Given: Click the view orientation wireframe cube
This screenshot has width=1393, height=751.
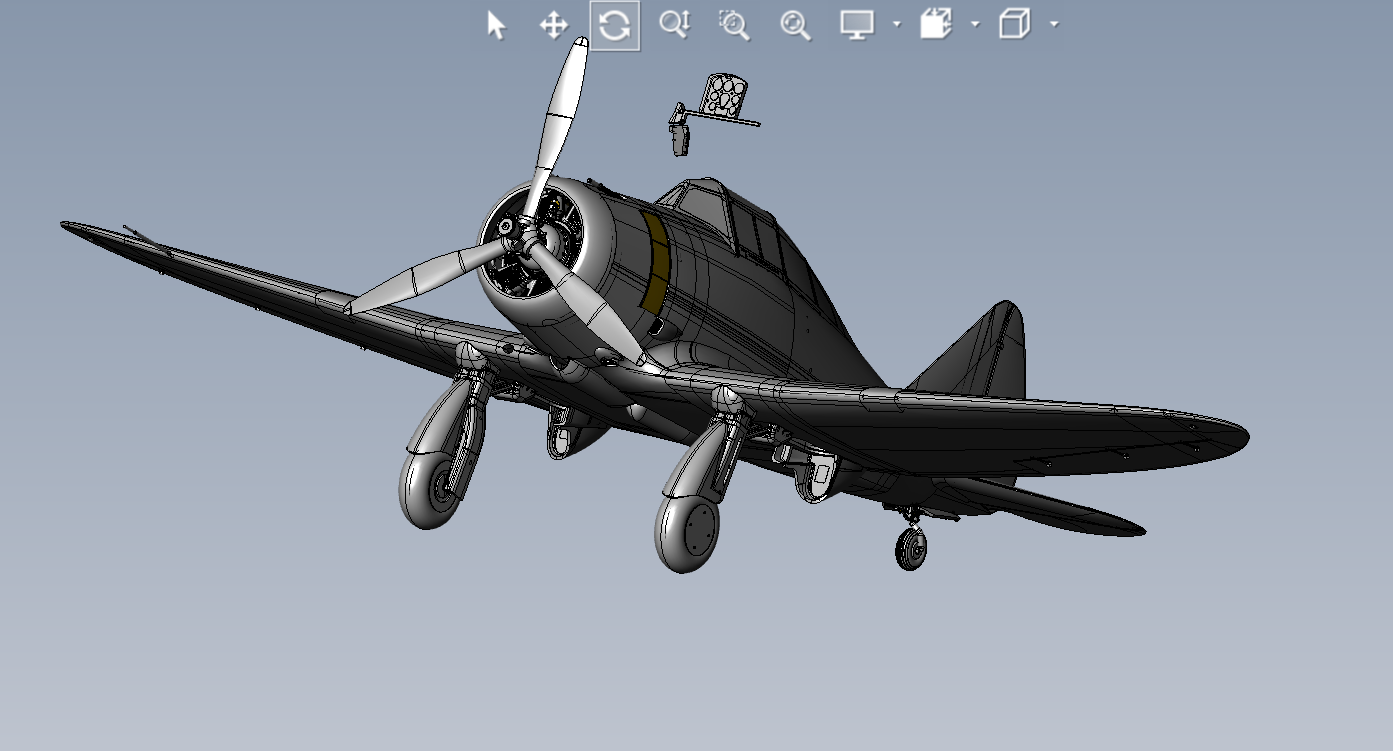Looking at the screenshot, I should coord(1015,24).
